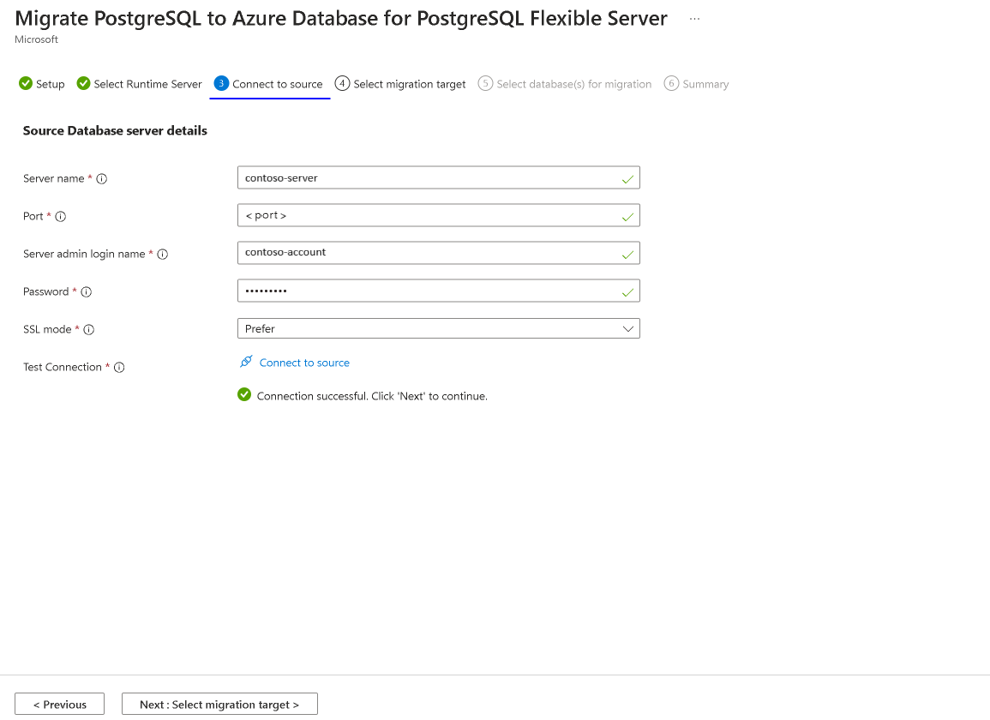
Task: Click the Previous button
Action: (x=59, y=704)
